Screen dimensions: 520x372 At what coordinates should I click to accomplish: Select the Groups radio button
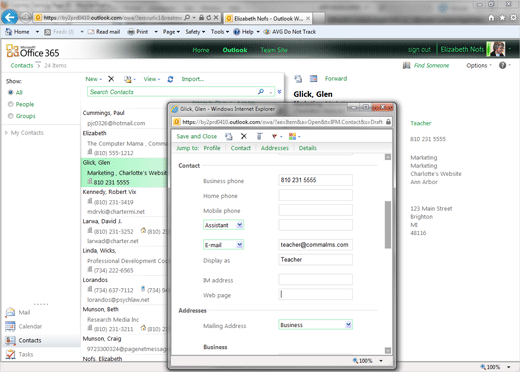[11, 116]
